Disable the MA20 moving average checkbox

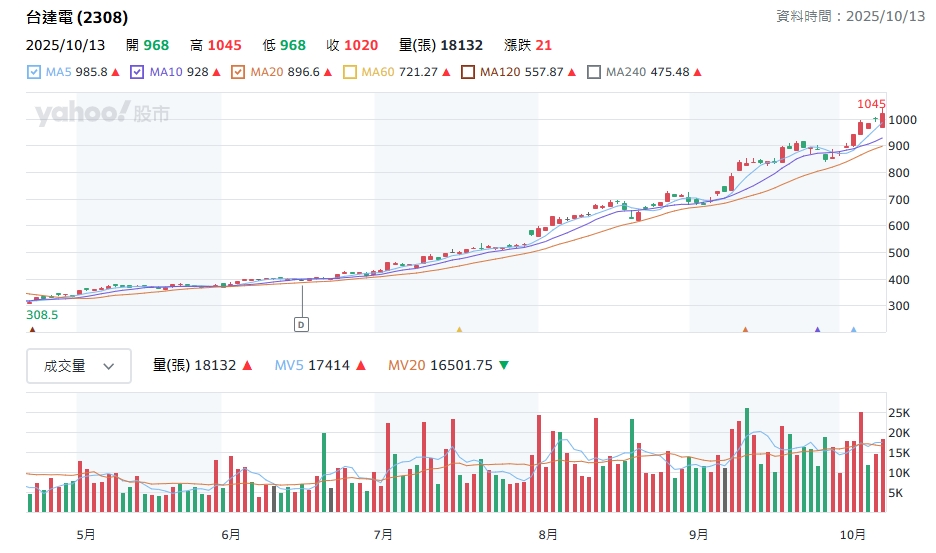[238, 72]
